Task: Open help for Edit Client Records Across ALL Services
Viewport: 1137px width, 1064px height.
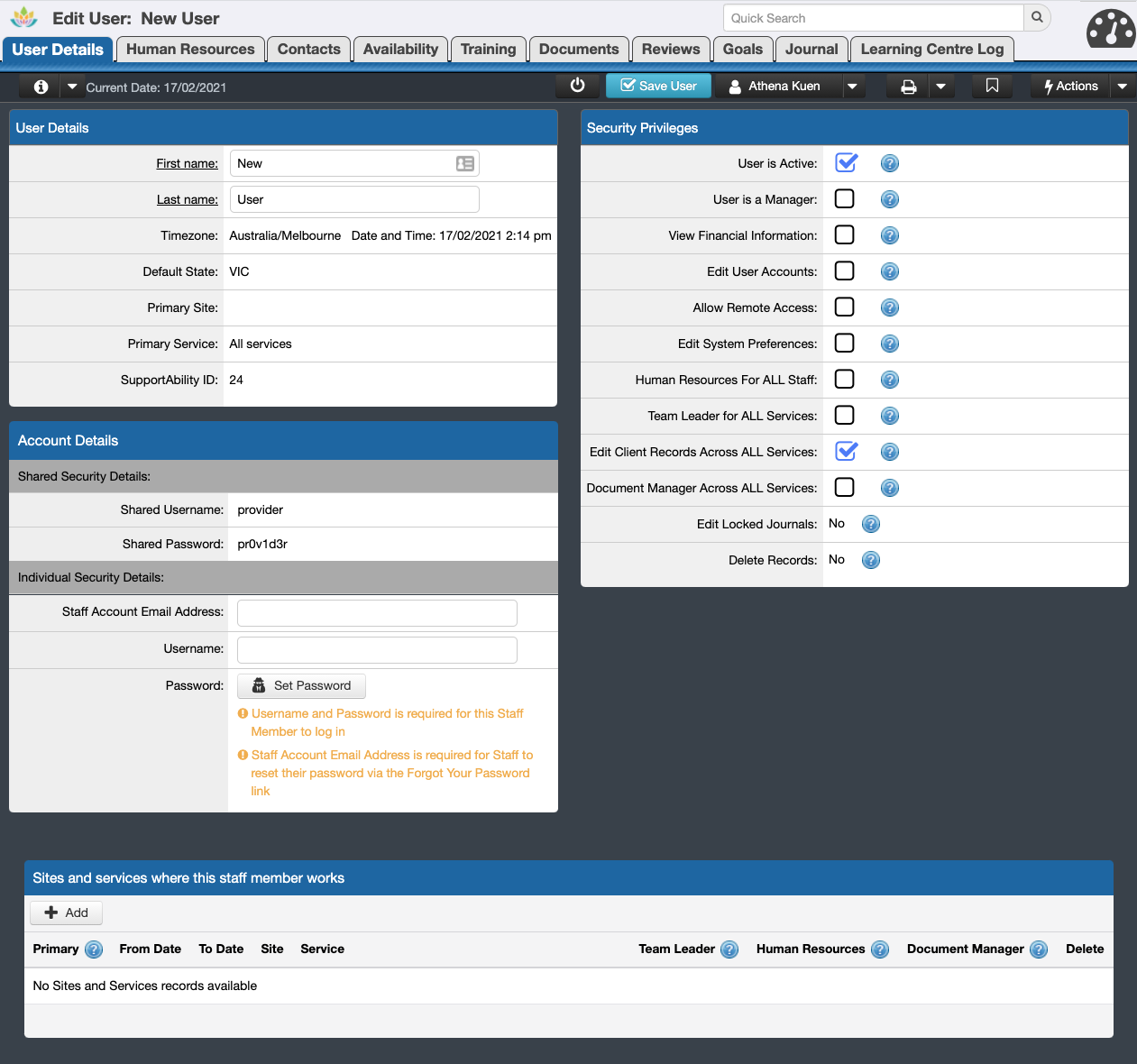Action: click(890, 452)
